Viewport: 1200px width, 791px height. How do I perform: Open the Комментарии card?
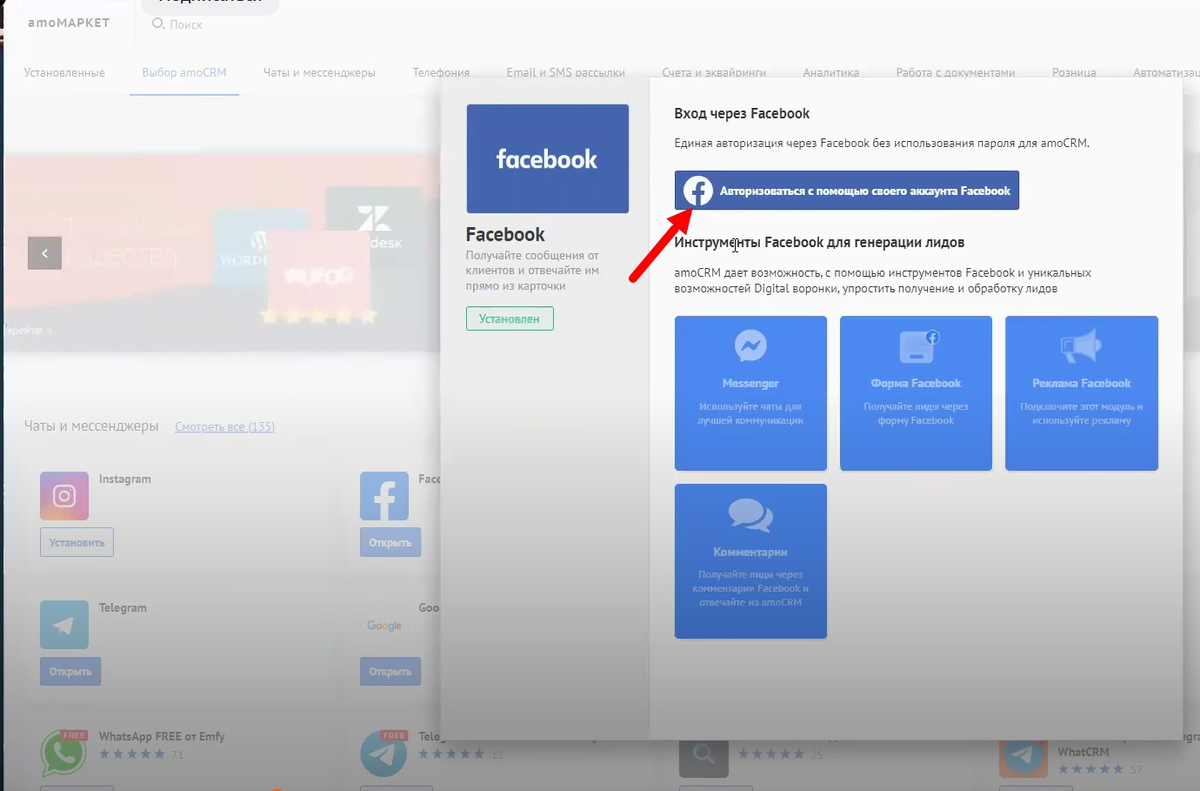(751, 561)
